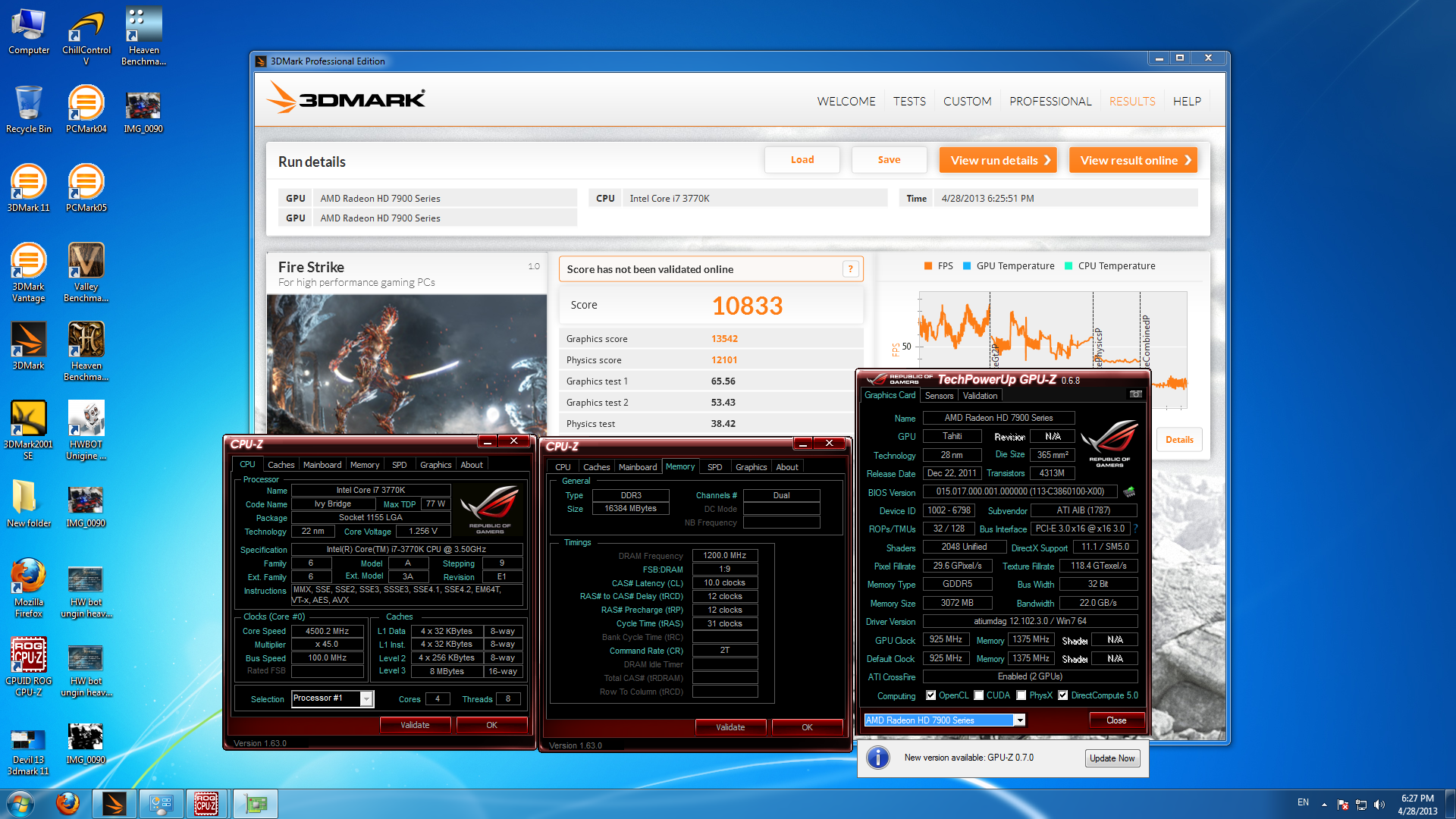This screenshot has width=1456, height=819.
Task: Click the Load button in Run details
Action: point(802,160)
